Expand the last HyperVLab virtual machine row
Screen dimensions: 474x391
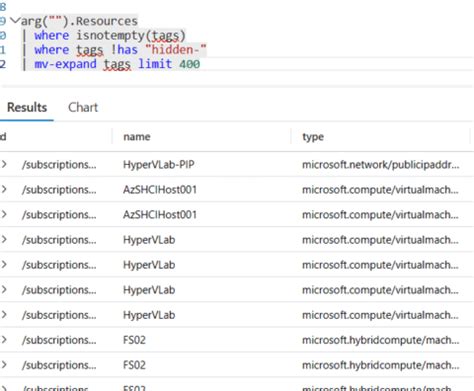click(4, 315)
